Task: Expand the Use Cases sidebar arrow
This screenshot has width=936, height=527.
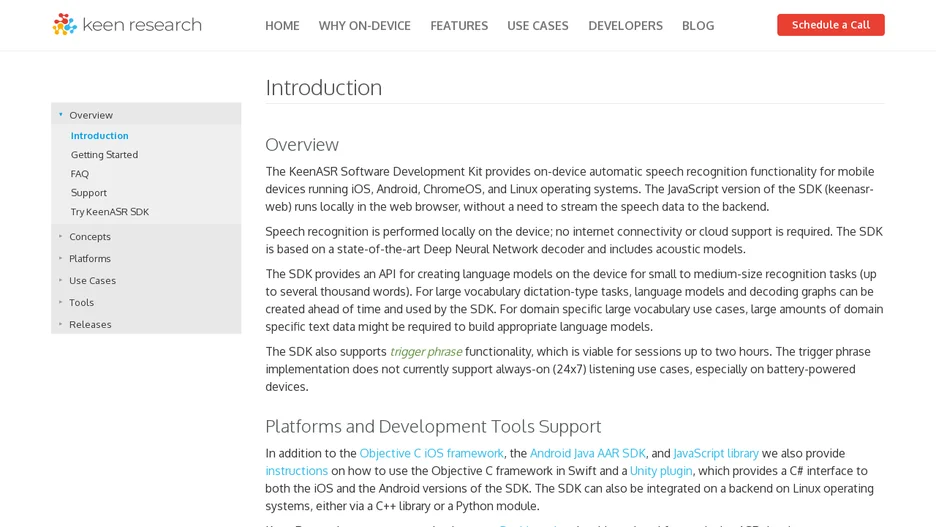Action: point(60,281)
